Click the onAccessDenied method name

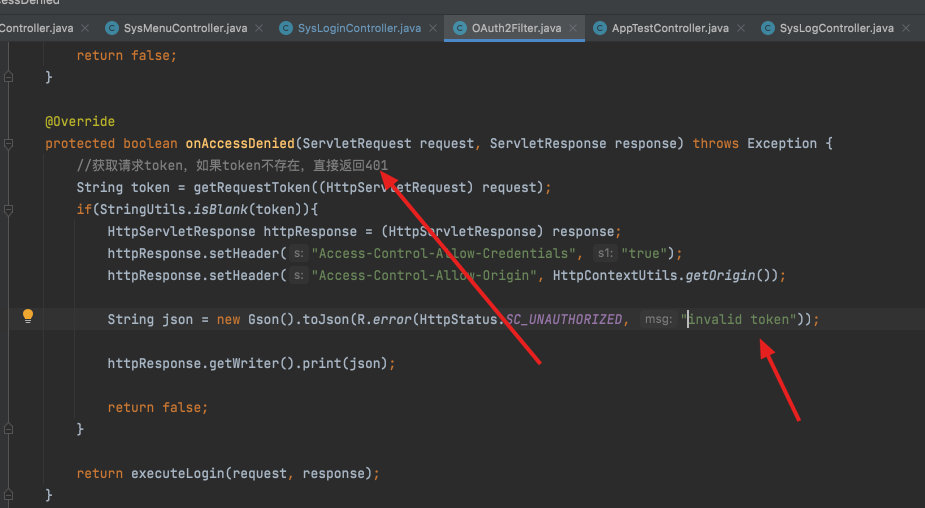[x=240, y=143]
